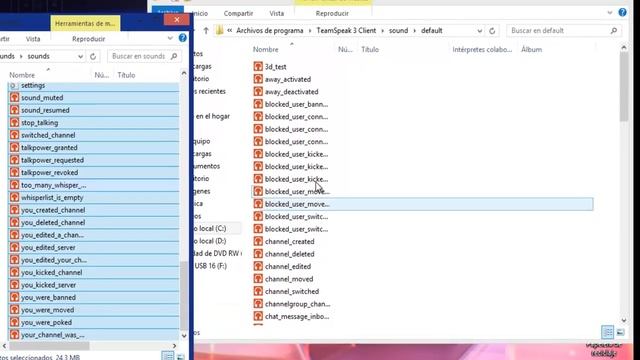Switch the default window to large icons view

tap(620, 332)
